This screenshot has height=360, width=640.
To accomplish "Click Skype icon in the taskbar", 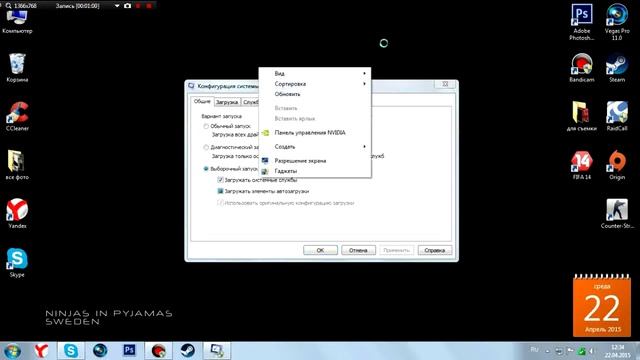I will pos(71,351).
